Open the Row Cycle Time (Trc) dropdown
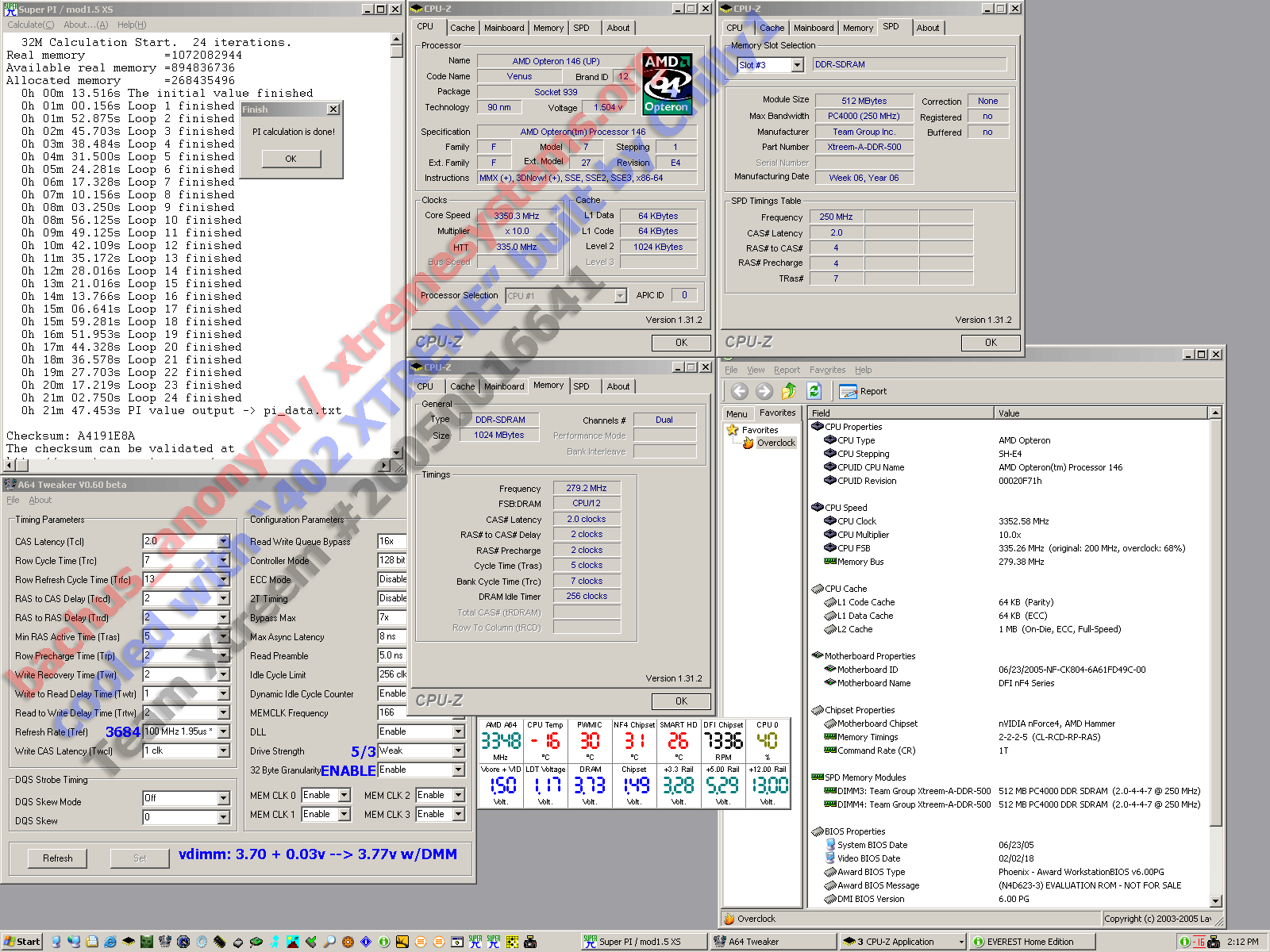Image resolution: width=1270 pixels, height=952 pixels. tap(223, 560)
